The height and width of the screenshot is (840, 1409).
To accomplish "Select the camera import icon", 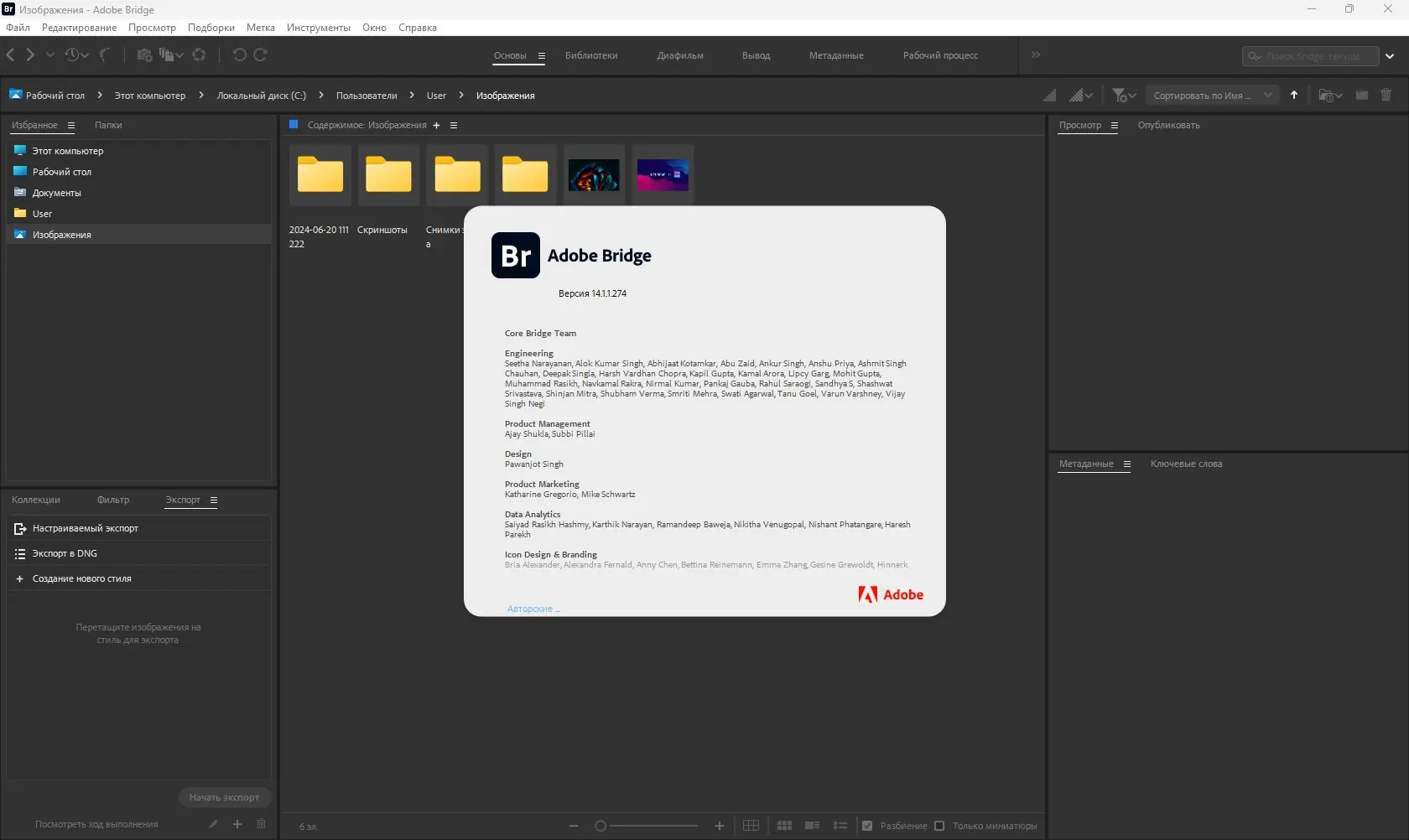I will pos(144,55).
